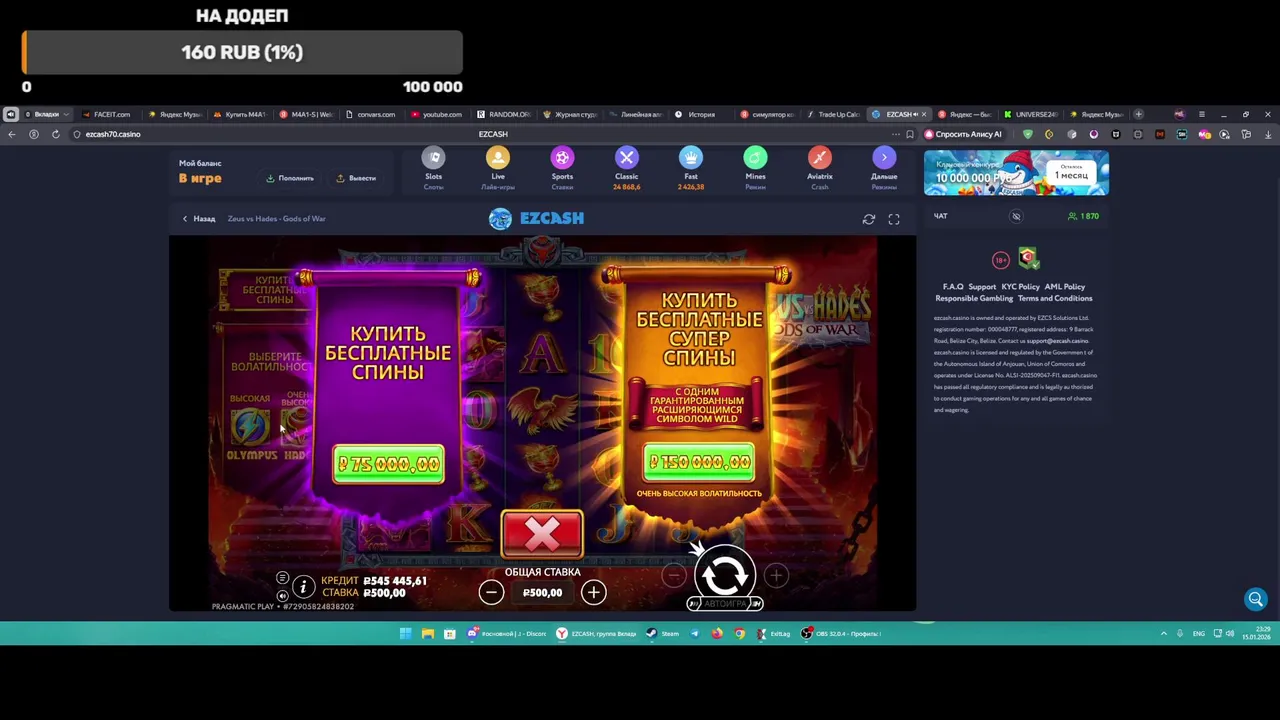
Task: Open Discord from the taskbar
Action: click(507, 633)
